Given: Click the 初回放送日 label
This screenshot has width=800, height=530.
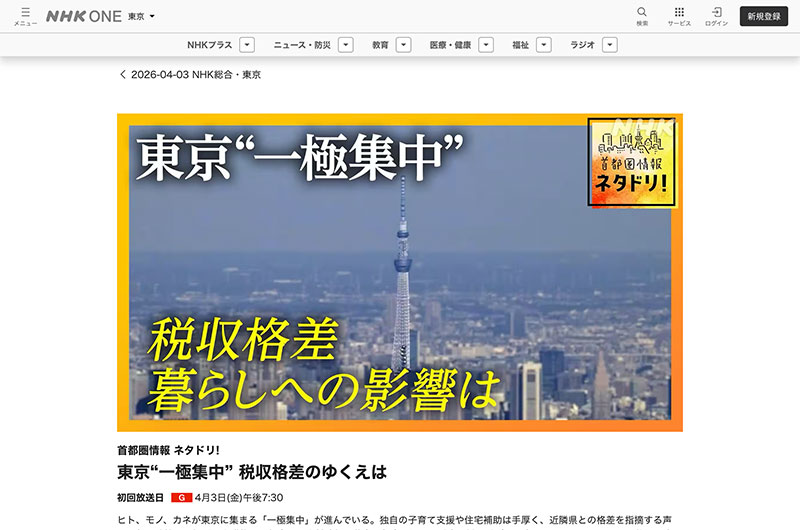Looking at the screenshot, I should tap(140, 497).
